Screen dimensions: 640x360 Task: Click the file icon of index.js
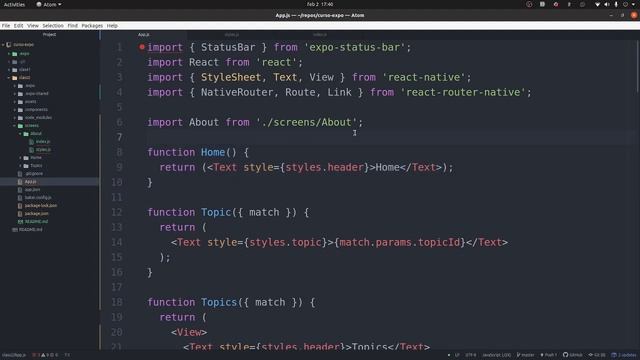31,142
